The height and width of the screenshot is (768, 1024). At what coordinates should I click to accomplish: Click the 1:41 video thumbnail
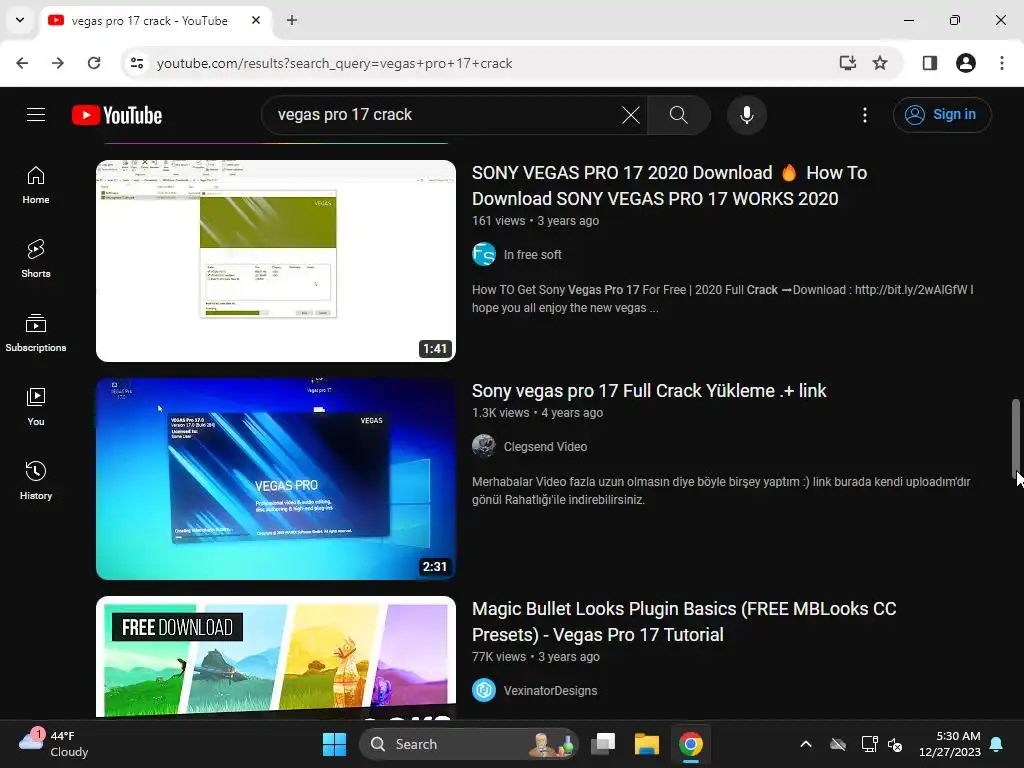276,261
